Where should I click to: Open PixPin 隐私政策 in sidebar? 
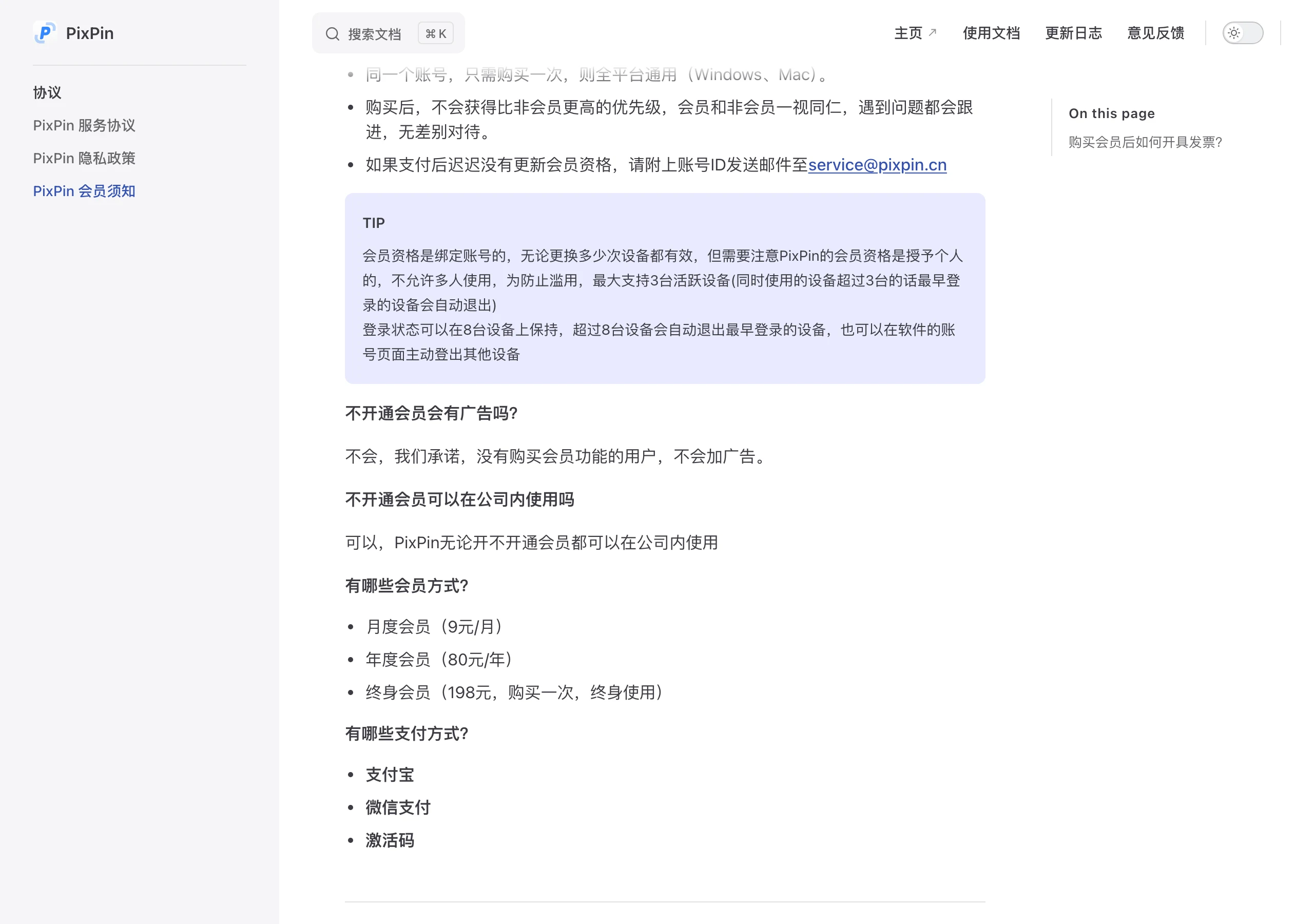point(84,158)
